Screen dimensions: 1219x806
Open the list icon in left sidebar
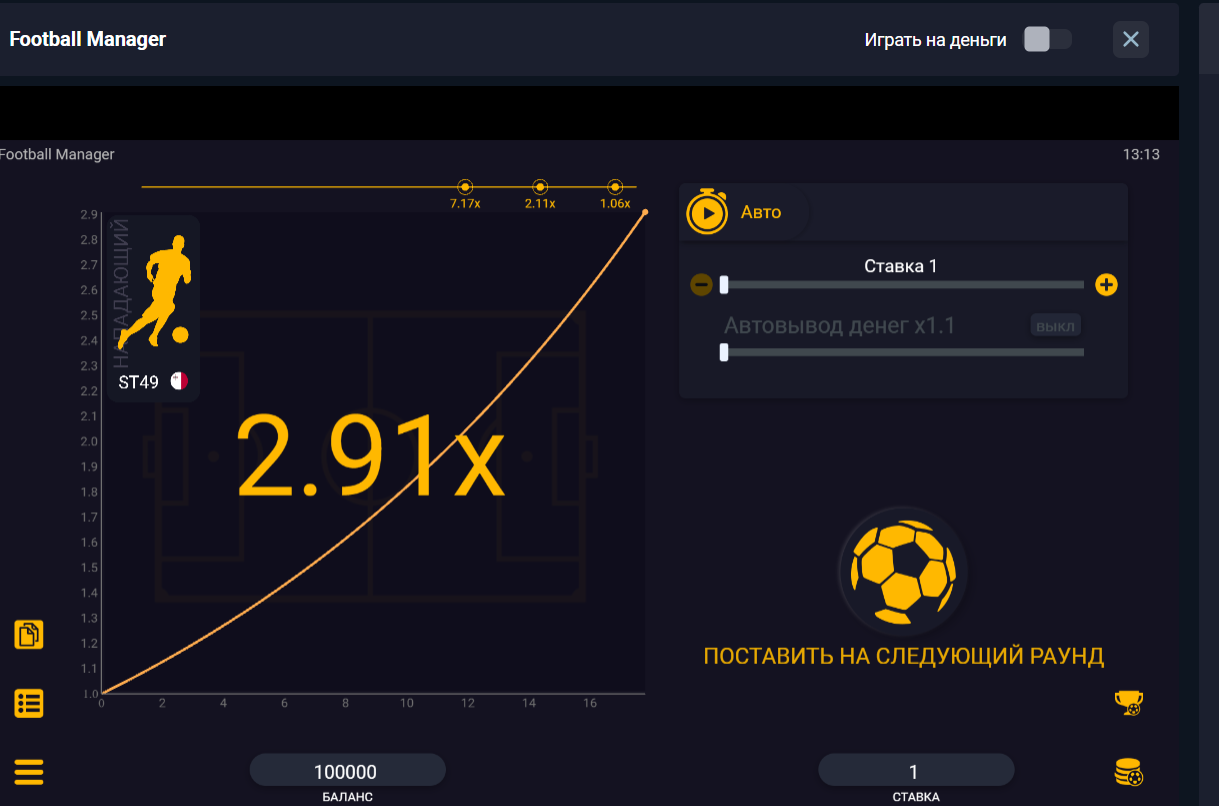click(29, 703)
